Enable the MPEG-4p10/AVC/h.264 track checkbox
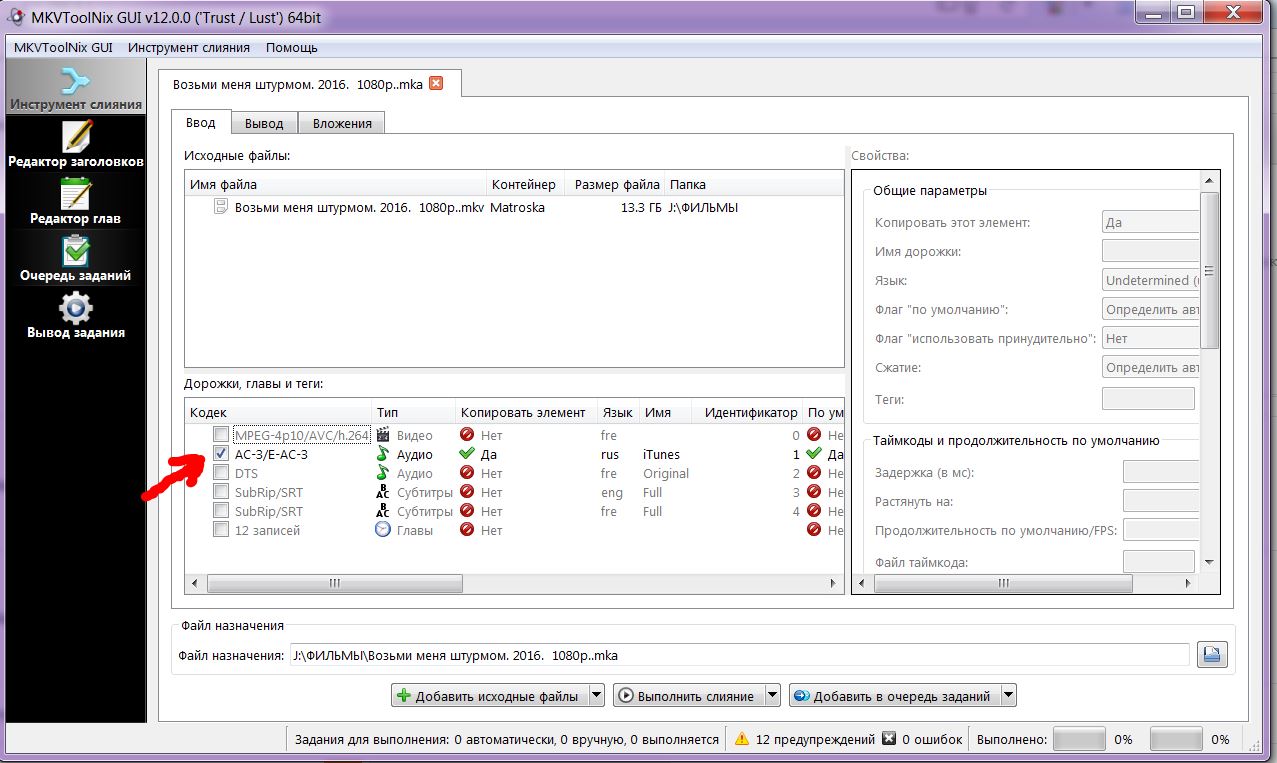This screenshot has height=763, width=1277. coord(221,435)
